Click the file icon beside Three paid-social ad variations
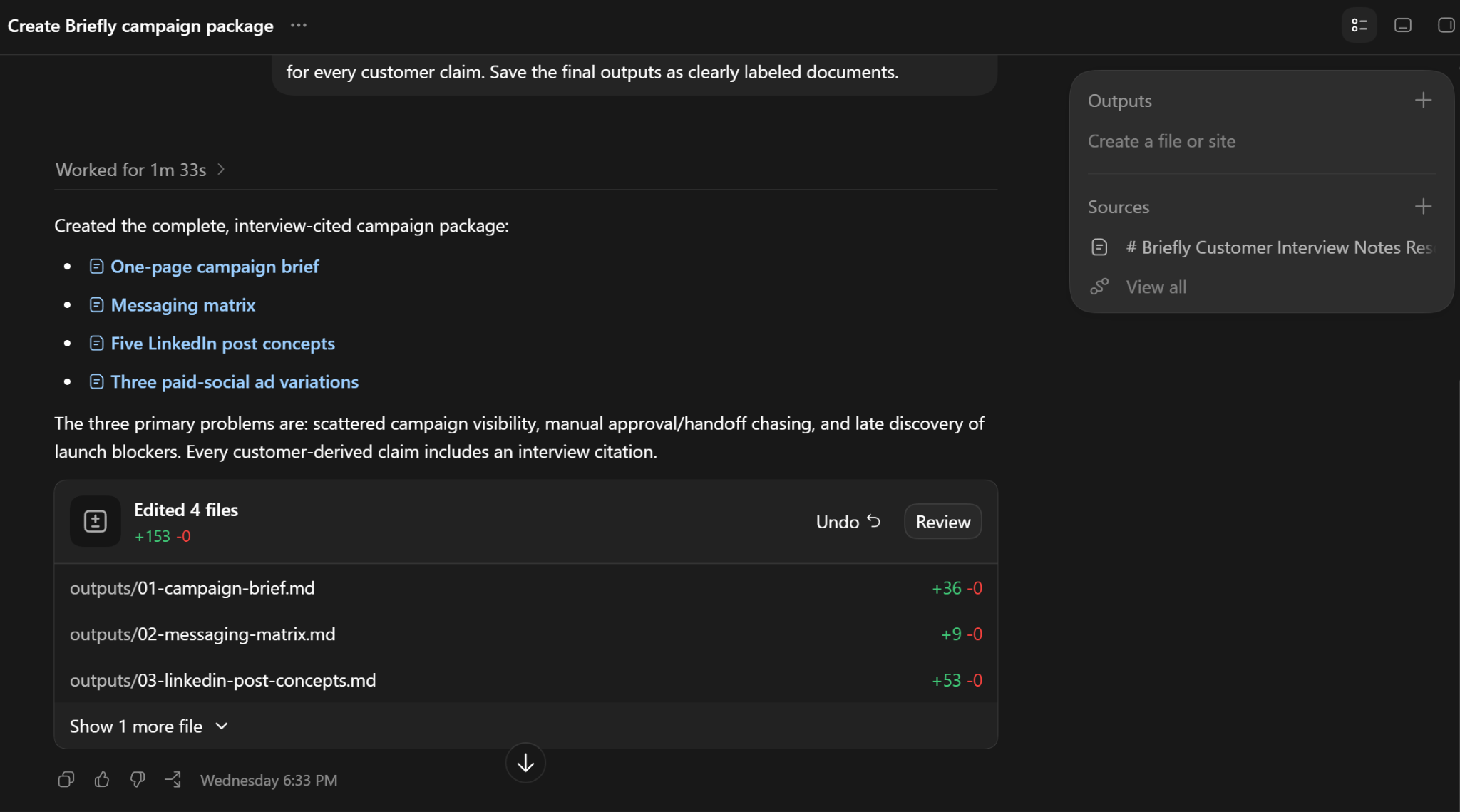 click(96, 382)
